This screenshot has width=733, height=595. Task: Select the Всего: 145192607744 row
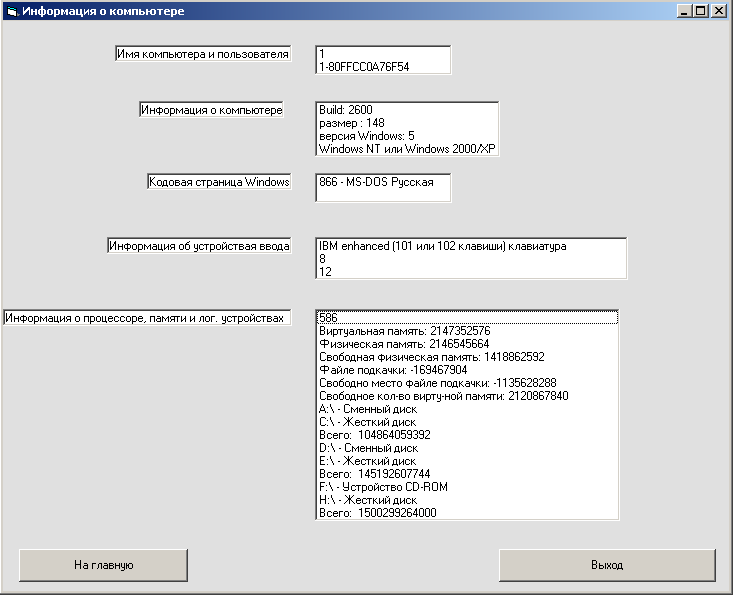pyautogui.click(x=467, y=474)
